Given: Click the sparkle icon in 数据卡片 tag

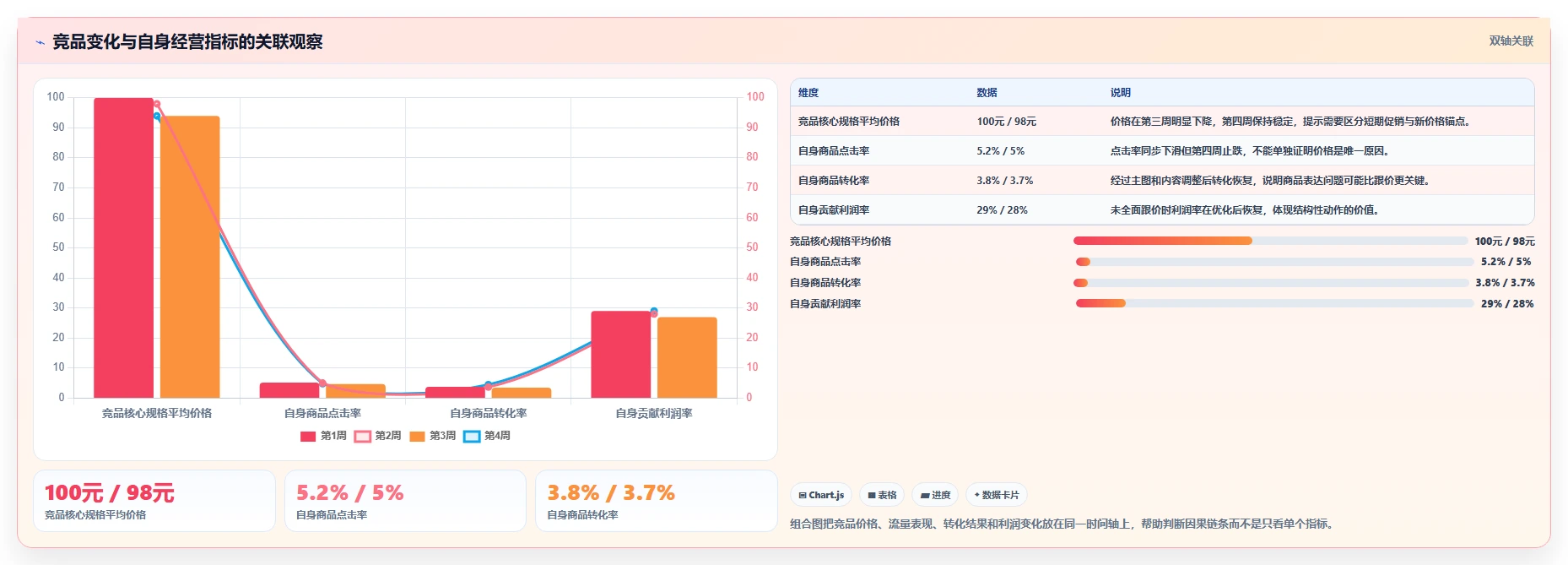Looking at the screenshot, I should 977,495.
